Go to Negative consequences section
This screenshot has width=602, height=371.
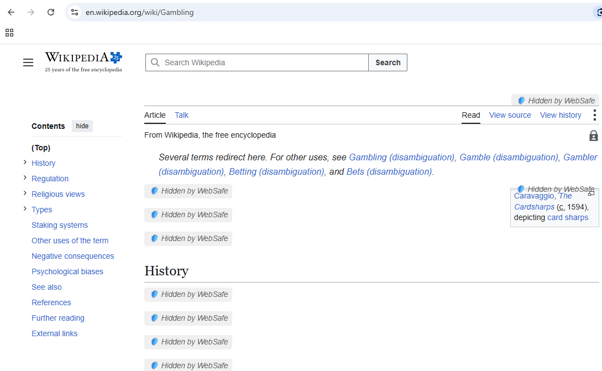click(x=73, y=256)
